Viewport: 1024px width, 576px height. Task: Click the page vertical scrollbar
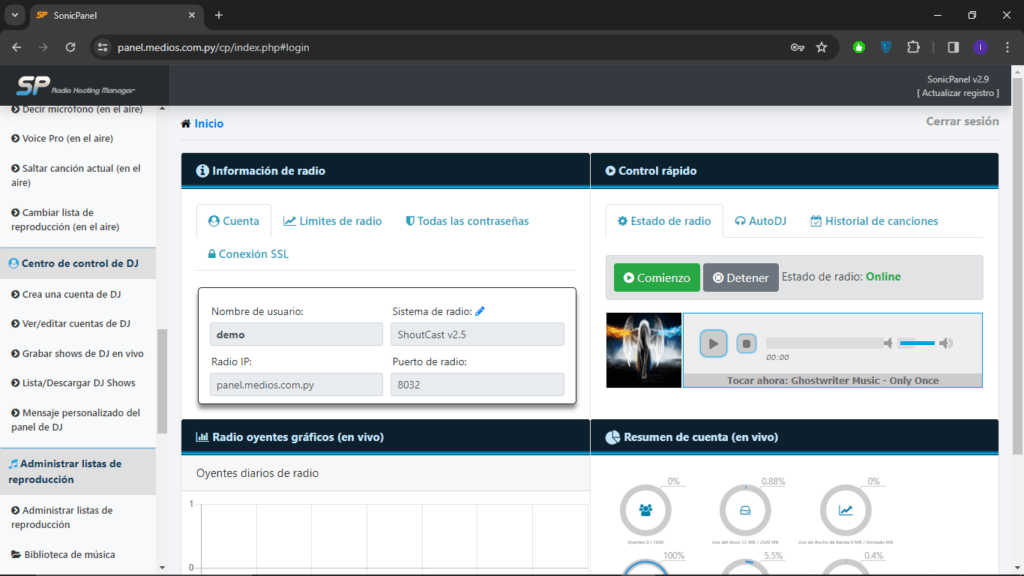(1017, 267)
